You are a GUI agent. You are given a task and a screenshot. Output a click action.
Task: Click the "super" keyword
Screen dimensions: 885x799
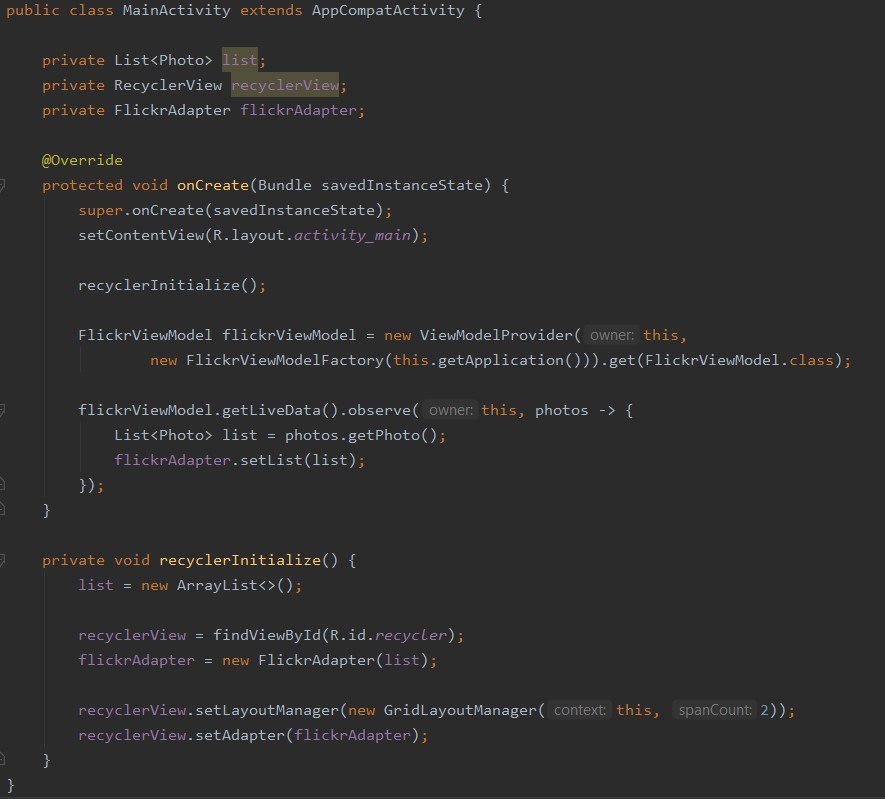[100, 210]
